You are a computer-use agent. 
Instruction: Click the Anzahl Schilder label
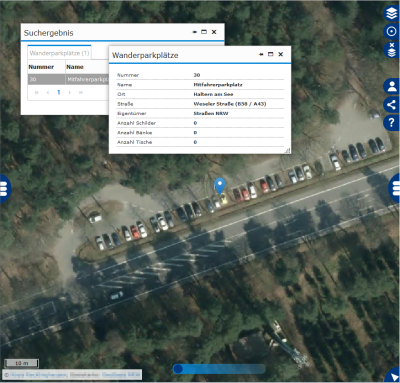[136, 123]
